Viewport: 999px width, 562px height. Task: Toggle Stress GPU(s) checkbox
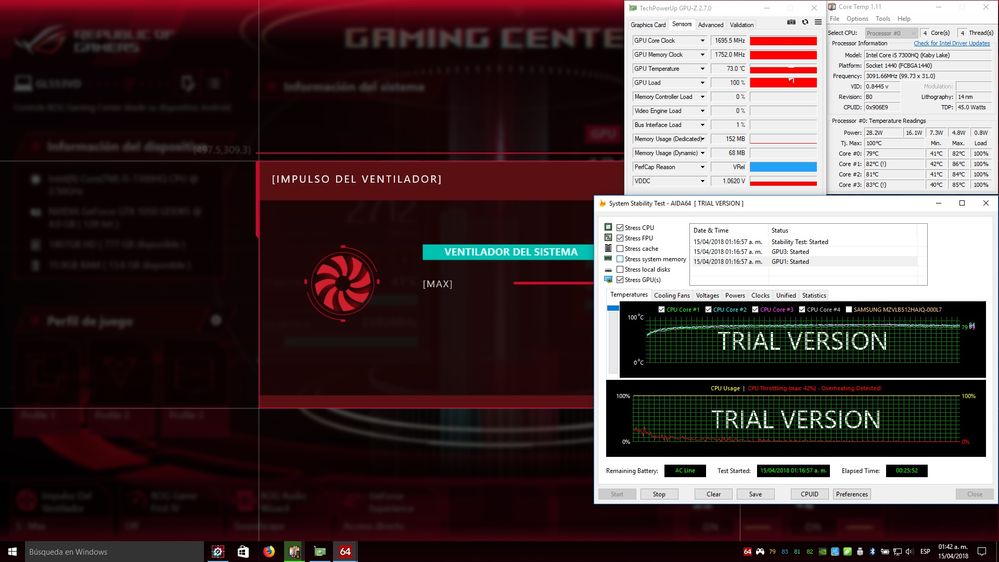click(x=620, y=280)
